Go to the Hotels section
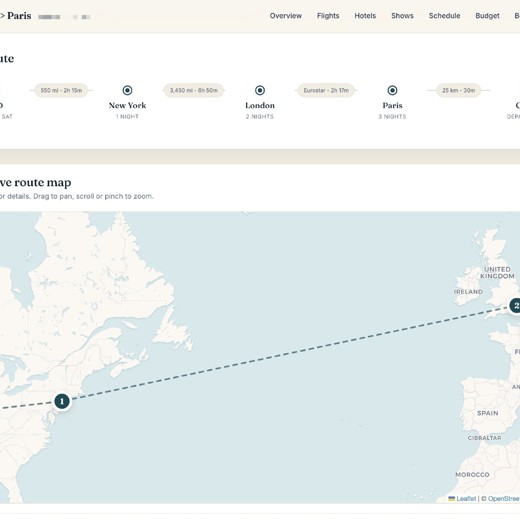Viewport: 520px width, 520px height. pyautogui.click(x=365, y=16)
